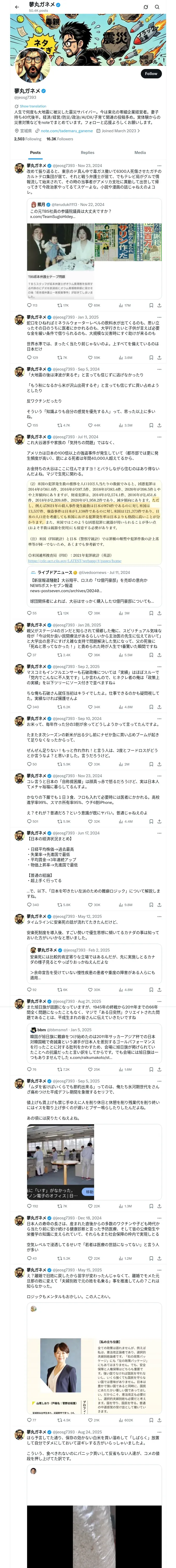Image resolution: width=176 pixels, height=1568 pixels.
Task: Open the more options on the Jan 3, 2025 post
Action: pos(159,317)
